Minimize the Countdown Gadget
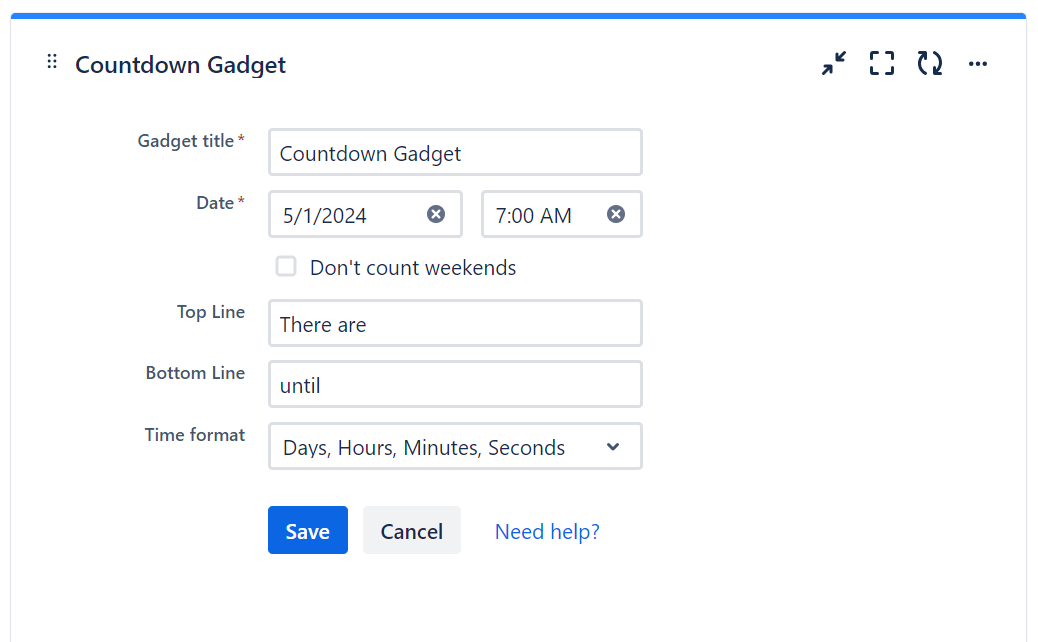Viewport: 1038px width, 642px height. click(x=833, y=65)
